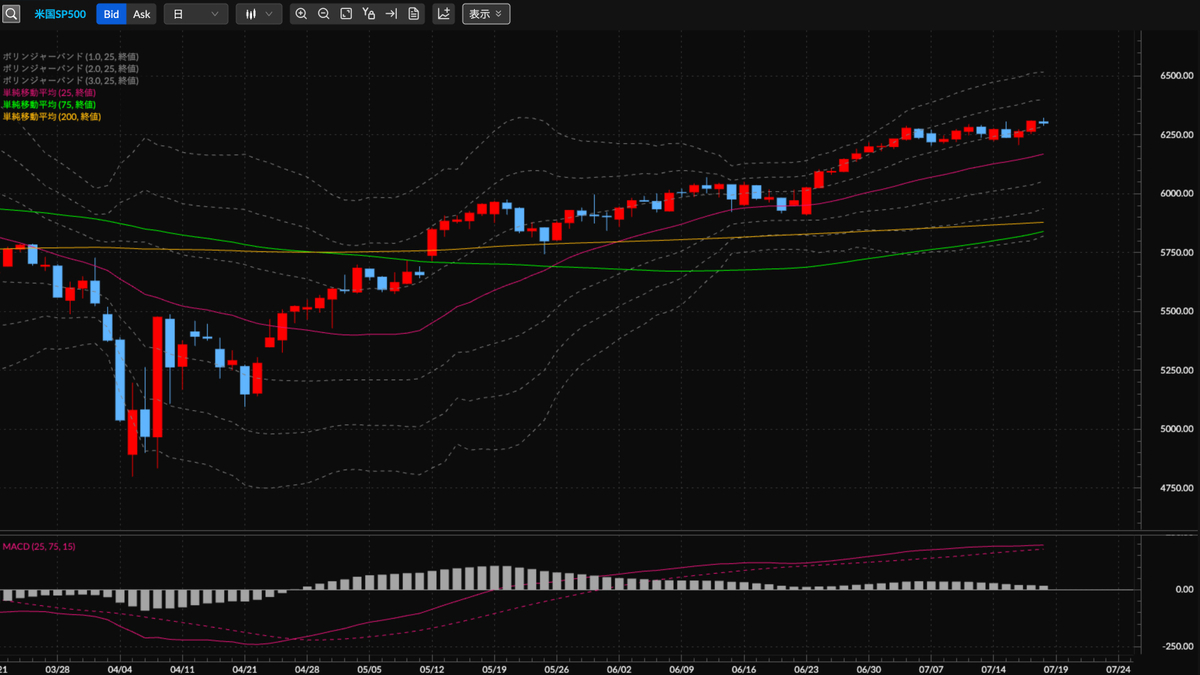Select the ボリンジャーバンド (3.0, 25, 終値) legend
This screenshot has height=675, width=1200.
(70, 80)
